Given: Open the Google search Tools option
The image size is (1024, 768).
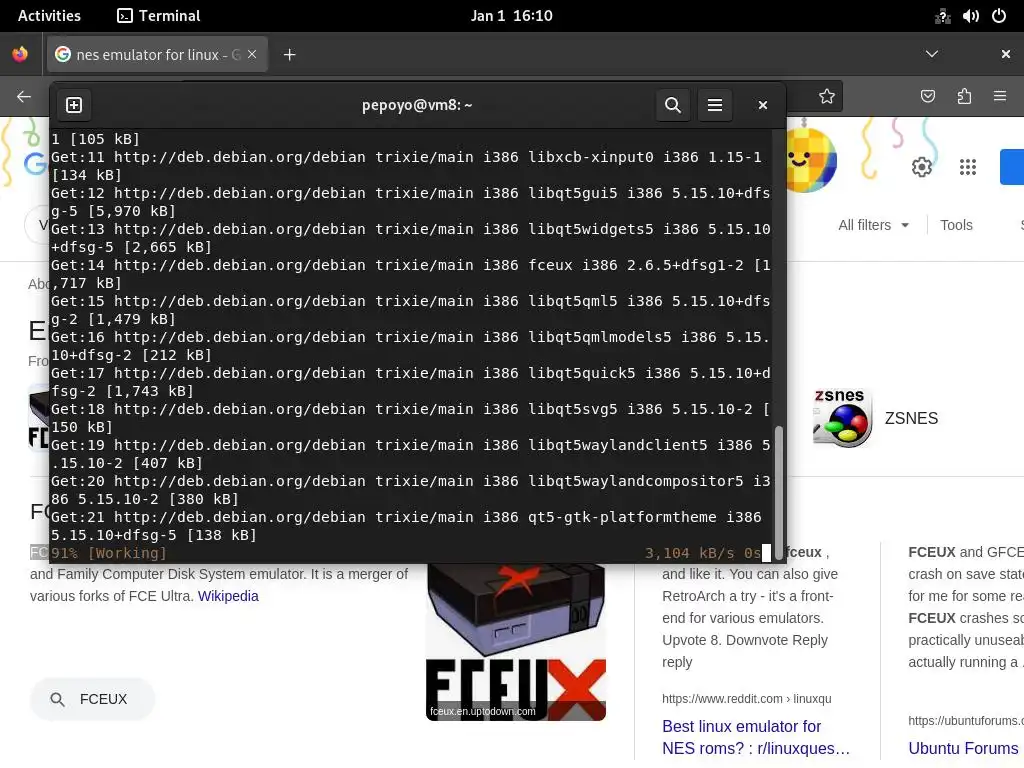Looking at the screenshot, I should [956, 225].
